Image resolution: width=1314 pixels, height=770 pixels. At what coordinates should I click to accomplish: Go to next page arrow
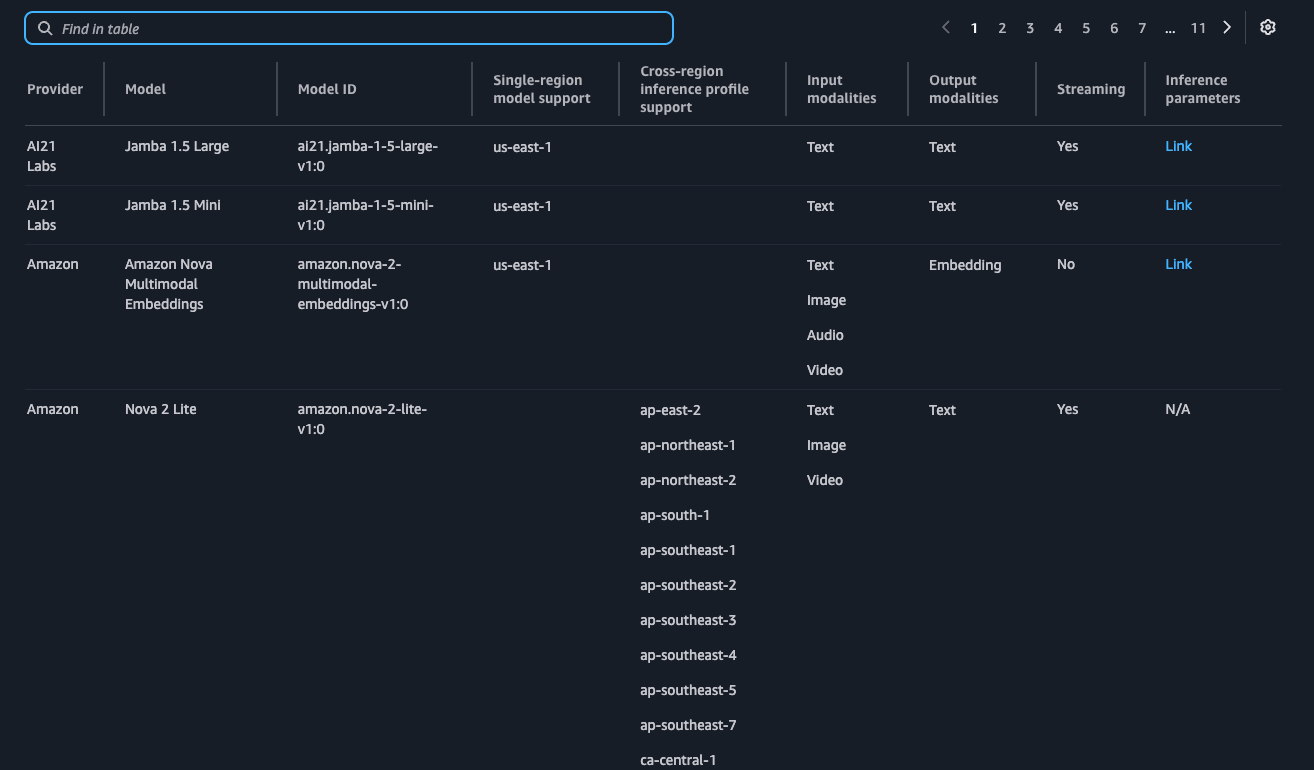[x=1227, y=28]
